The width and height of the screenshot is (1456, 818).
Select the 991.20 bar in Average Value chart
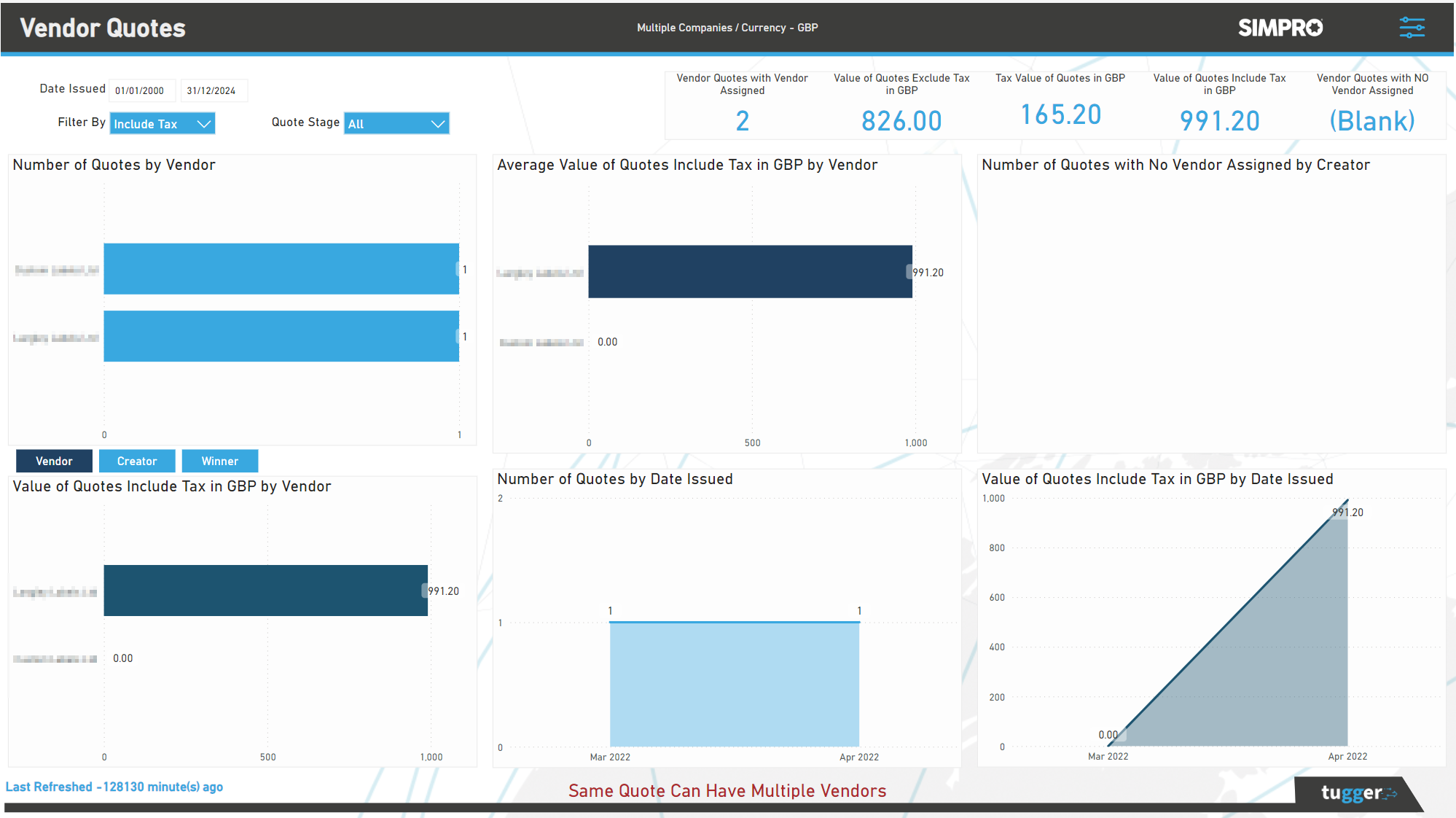pos(749,272)
